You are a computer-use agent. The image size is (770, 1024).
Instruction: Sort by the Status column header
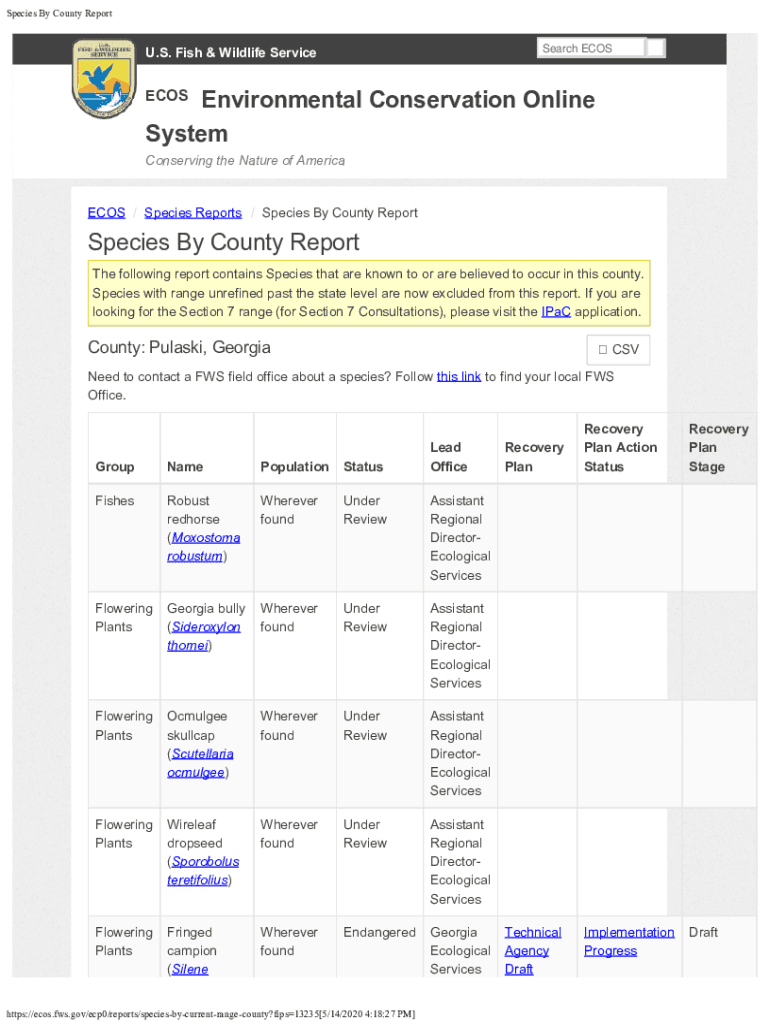[x=363, y=466]
